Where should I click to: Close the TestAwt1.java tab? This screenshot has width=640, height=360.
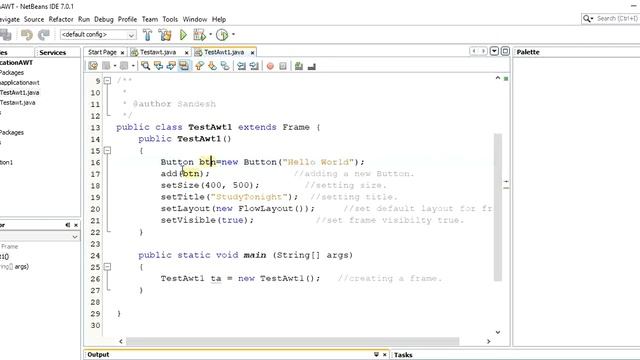click(x=252, y=53)
